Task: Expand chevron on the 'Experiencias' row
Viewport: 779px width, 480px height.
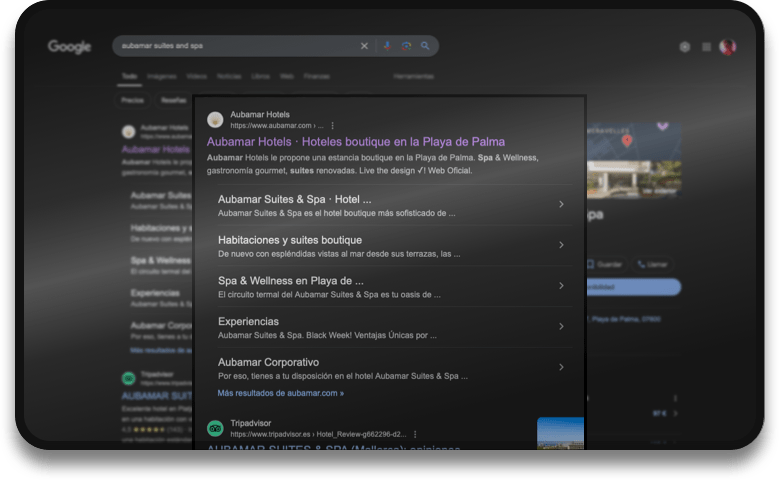Action: click(561, 326)
